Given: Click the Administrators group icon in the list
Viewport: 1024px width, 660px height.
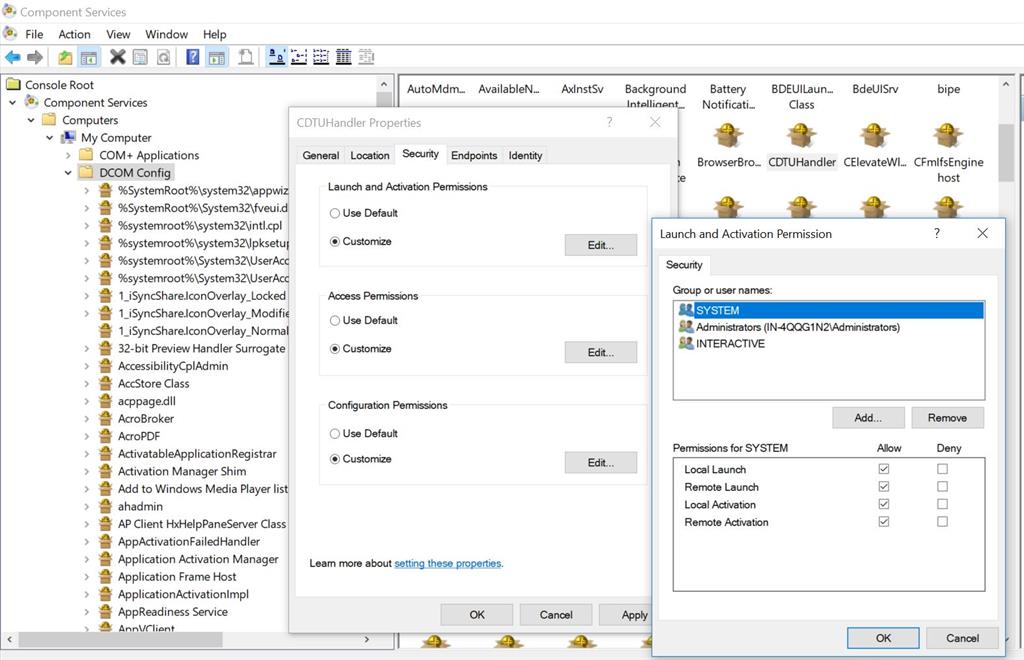Looking at the screenshot, I should pyautogui.click(x=686, y=326).
